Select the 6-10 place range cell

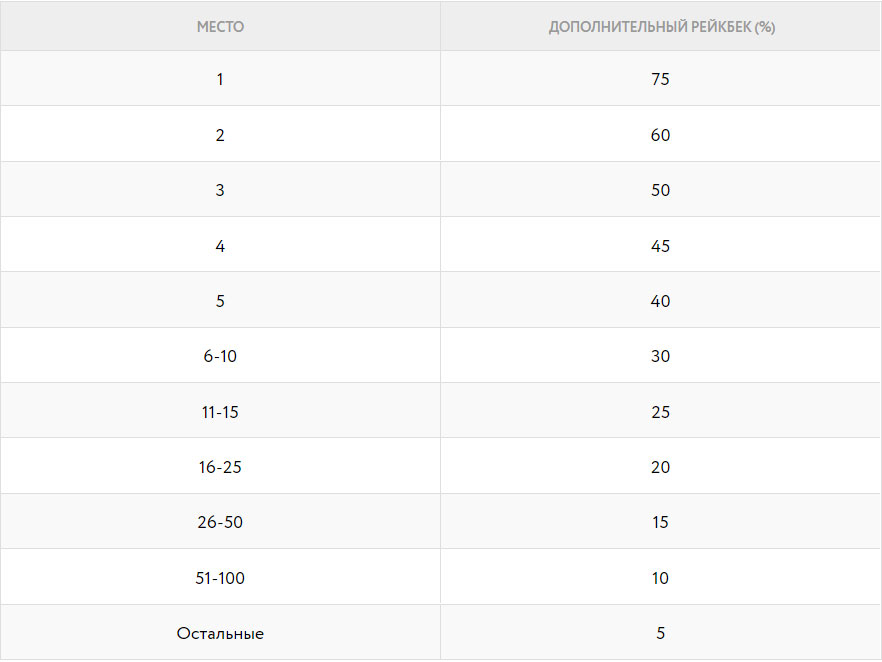(220, 356)
